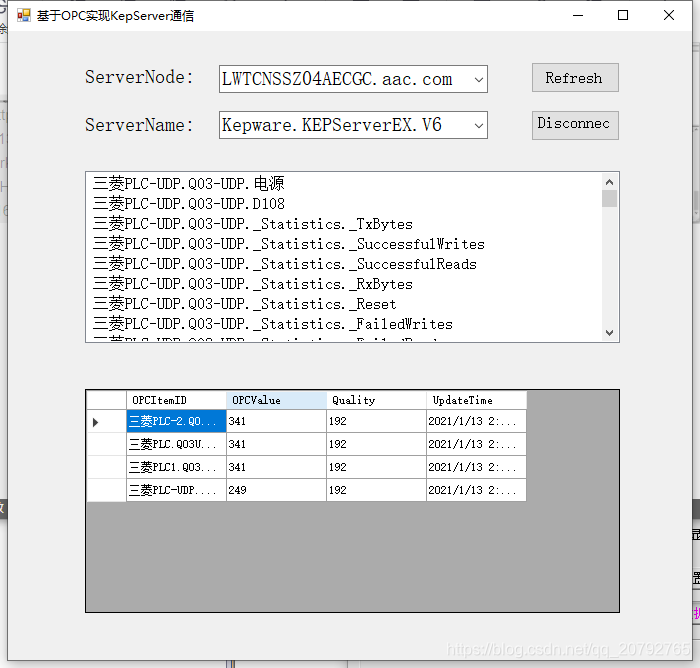Select the 三菱PLC-2.Q0... item cell

[176, 421]
